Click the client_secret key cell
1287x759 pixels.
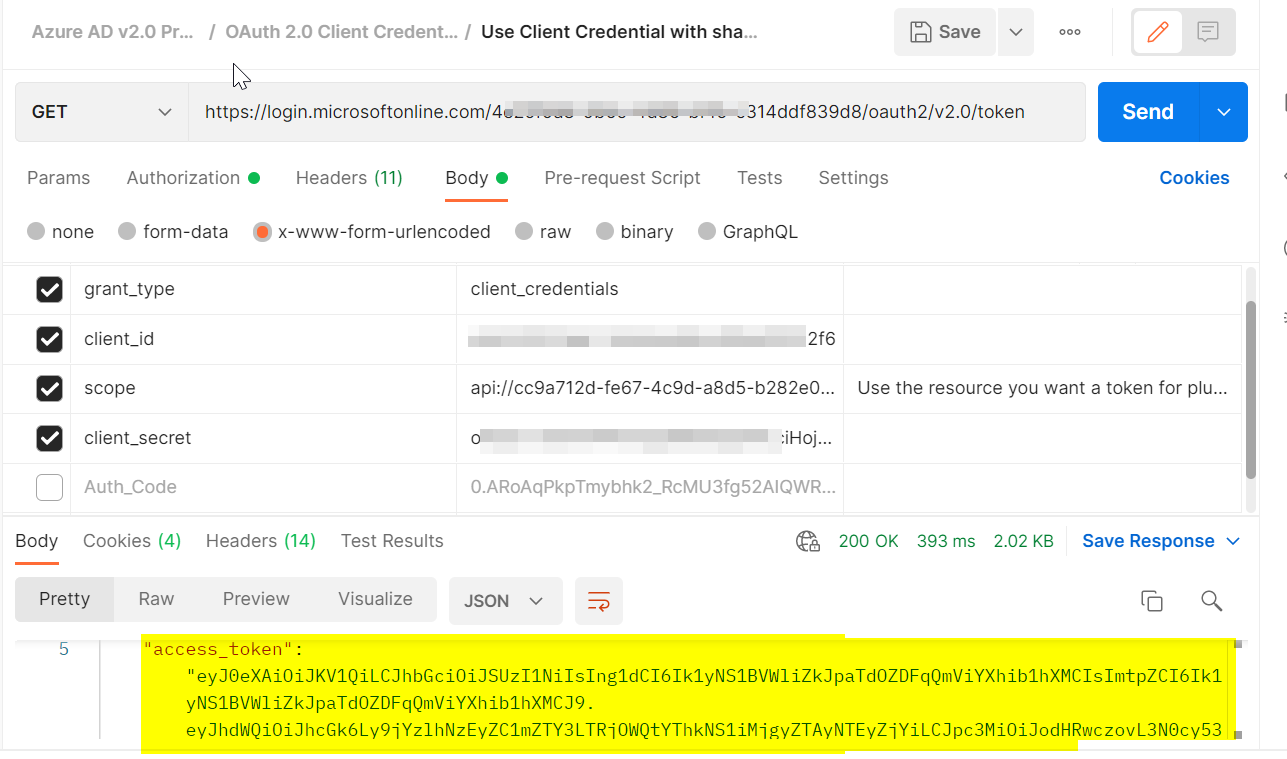263,438
